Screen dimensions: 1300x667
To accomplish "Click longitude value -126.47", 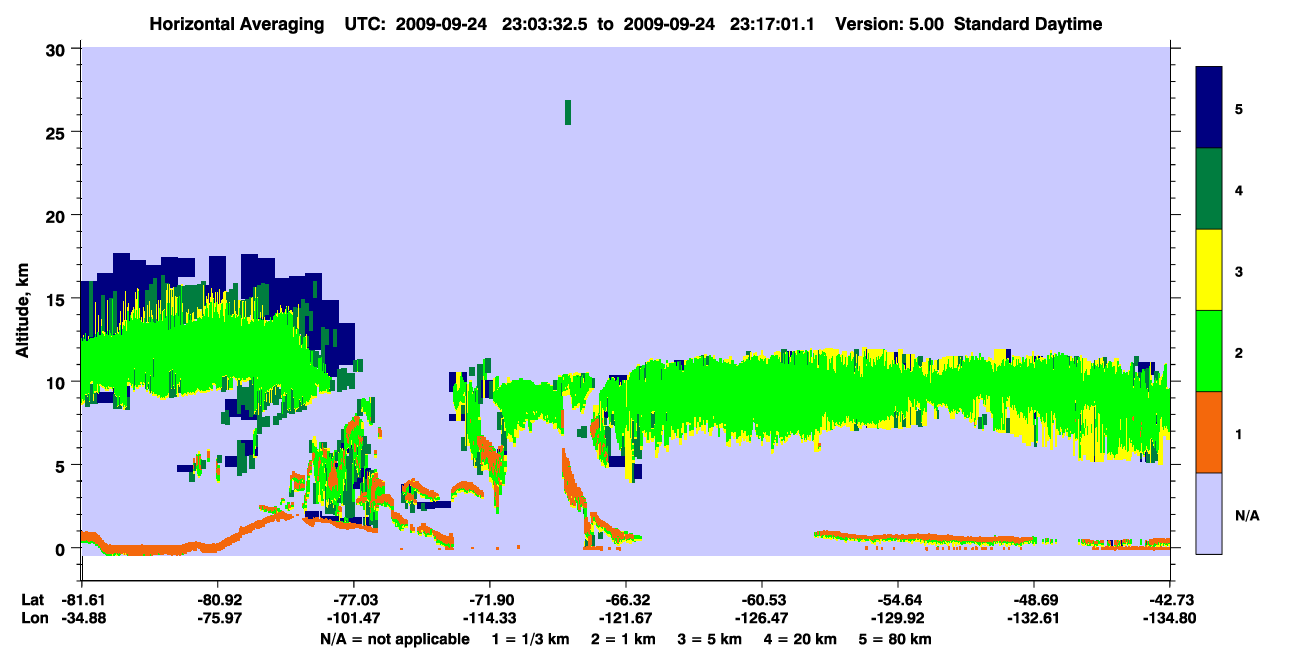I will tap(761, 618).
